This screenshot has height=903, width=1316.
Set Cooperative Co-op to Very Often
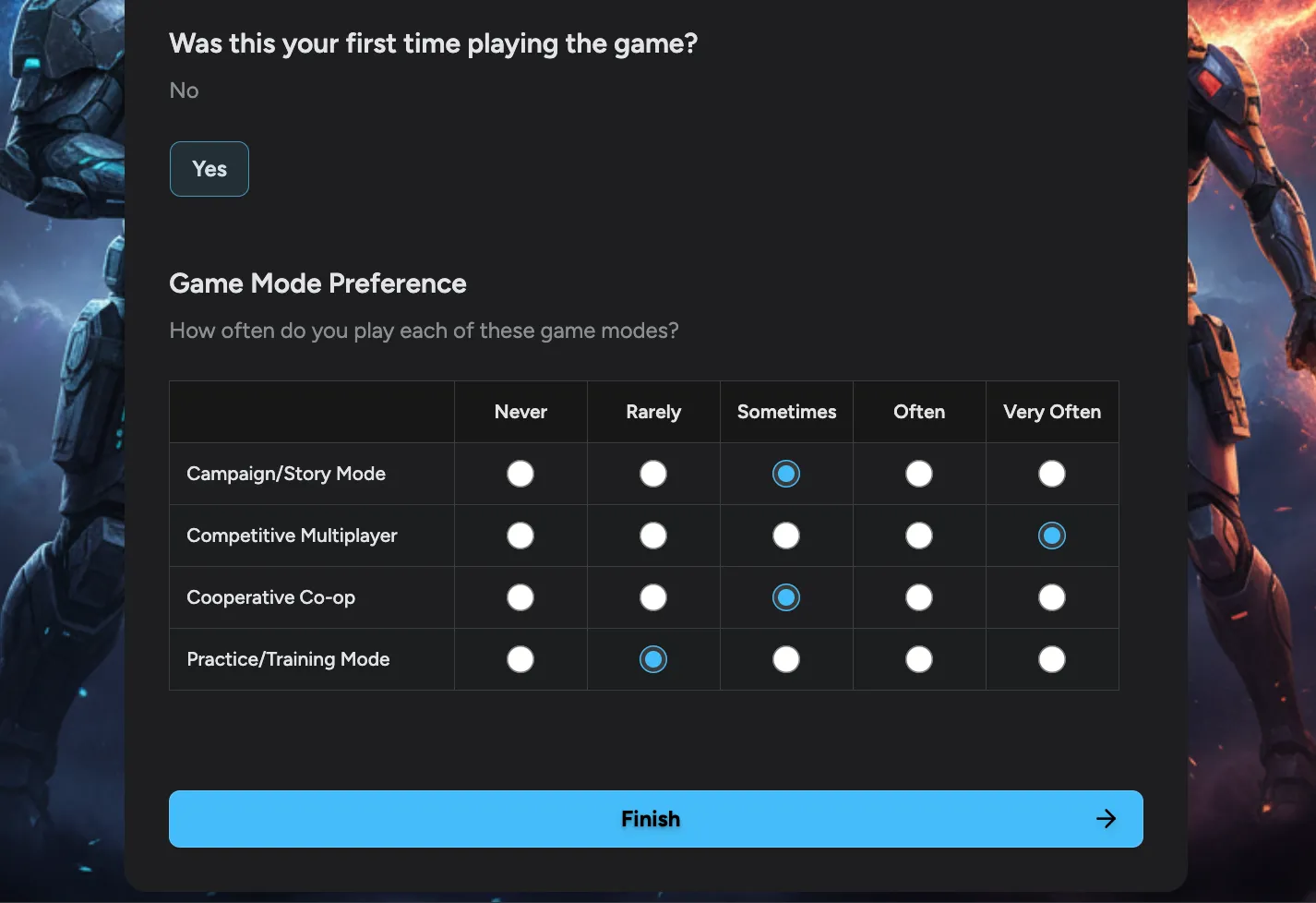1052,597
